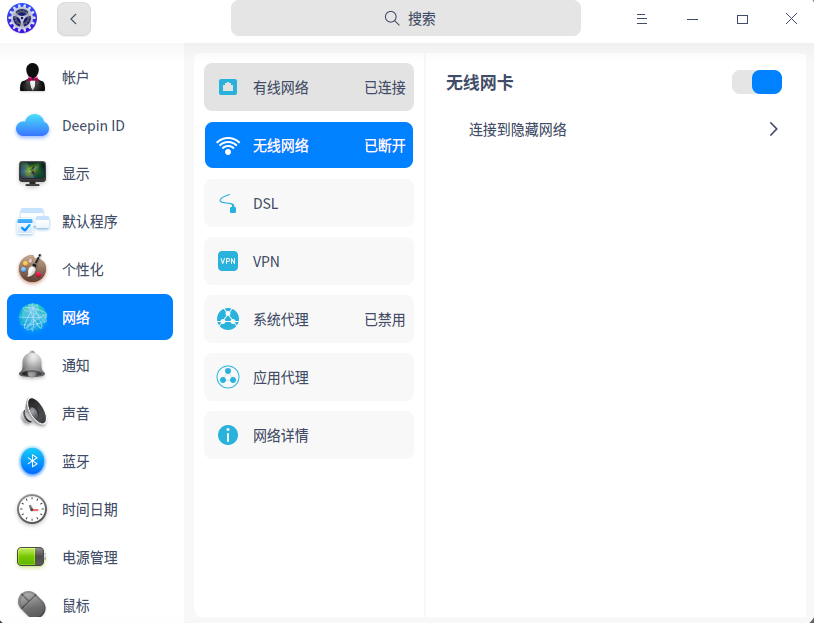Select the DSL network entry

pos(308,203)
